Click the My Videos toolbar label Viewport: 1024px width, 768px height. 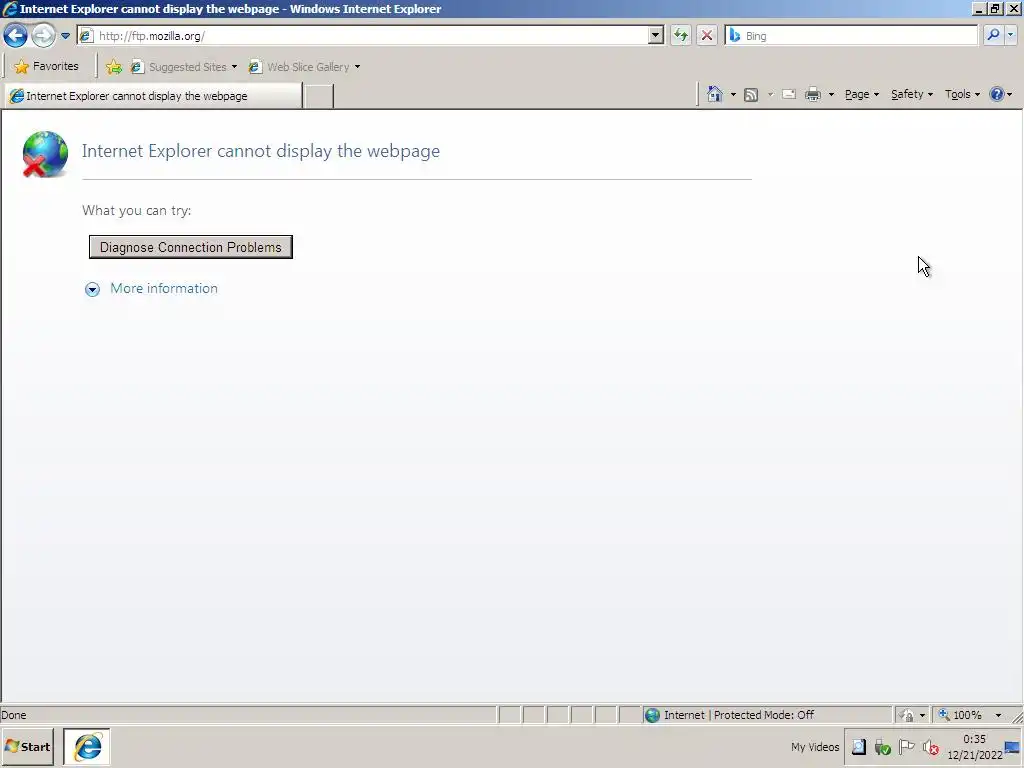point(815,746)
